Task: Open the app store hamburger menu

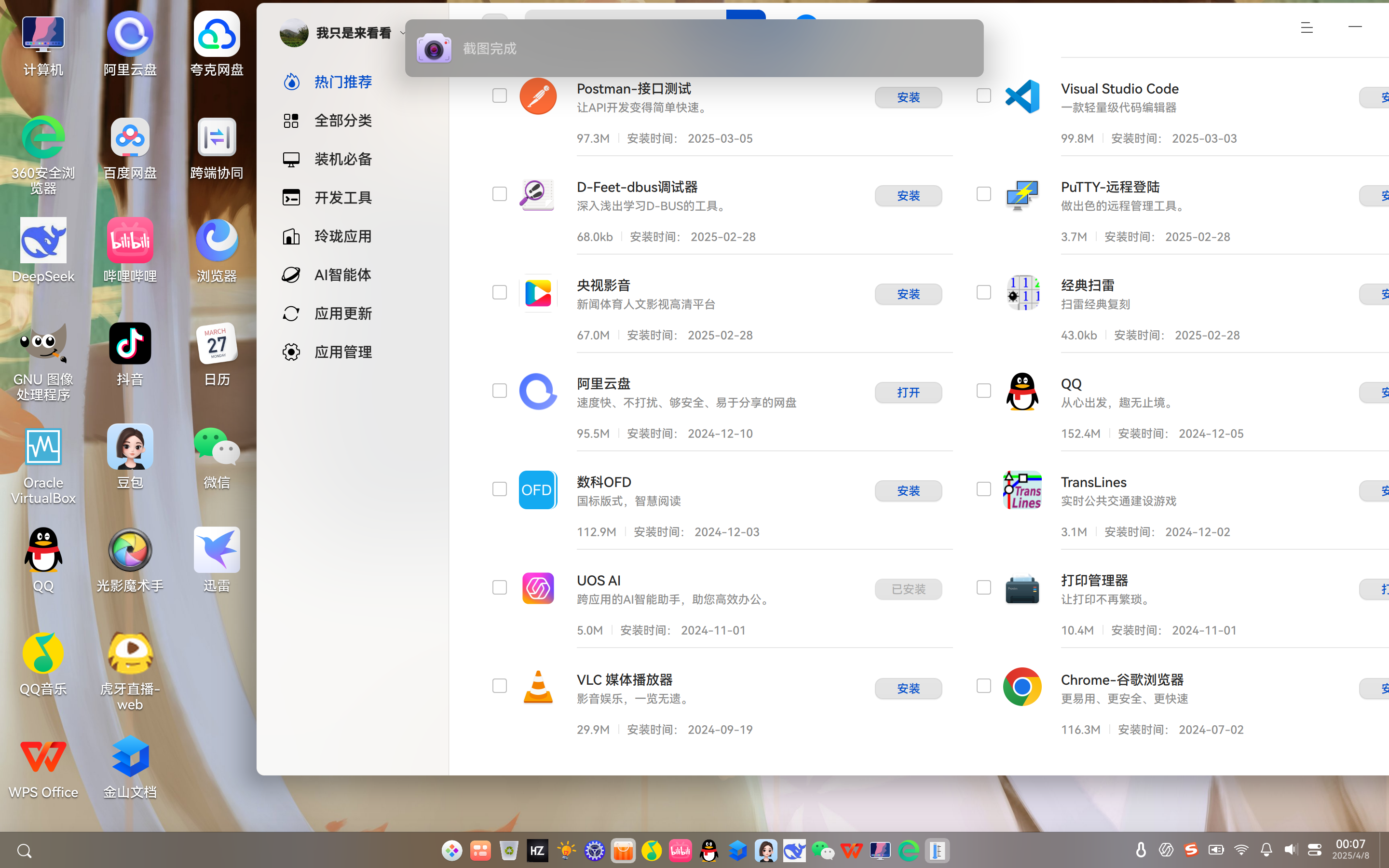Action: coord(1307,27)
